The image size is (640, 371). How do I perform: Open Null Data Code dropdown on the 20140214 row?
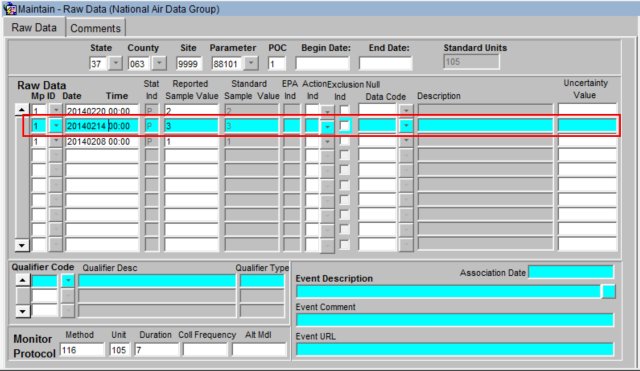406,126
